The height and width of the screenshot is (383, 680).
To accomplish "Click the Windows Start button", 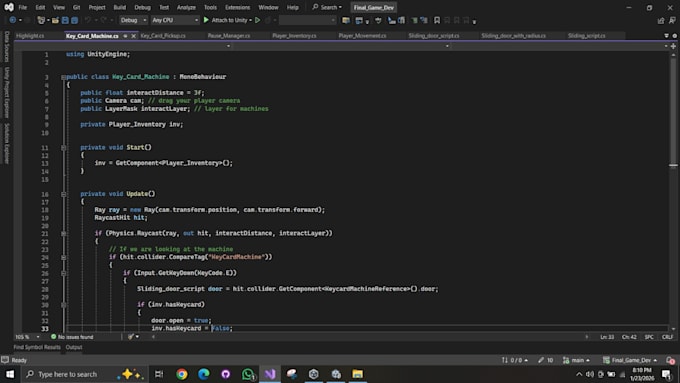I will tap(10, 374).
